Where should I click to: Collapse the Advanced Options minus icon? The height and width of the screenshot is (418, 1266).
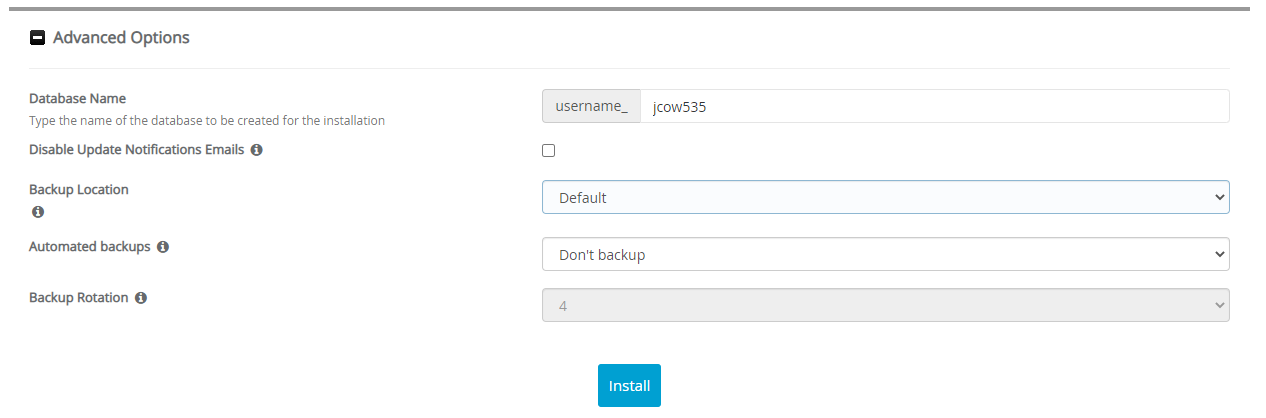pos(38,38)
